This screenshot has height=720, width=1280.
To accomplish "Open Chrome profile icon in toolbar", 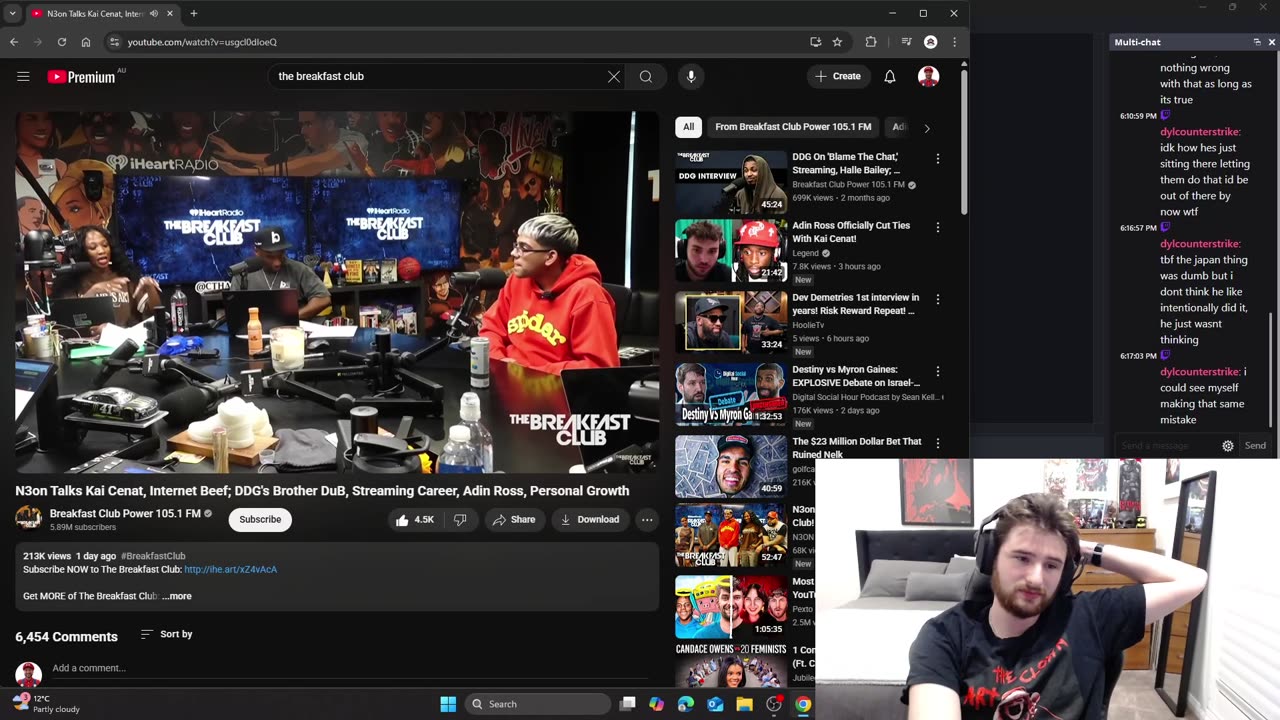I will (x=931, y=42).
